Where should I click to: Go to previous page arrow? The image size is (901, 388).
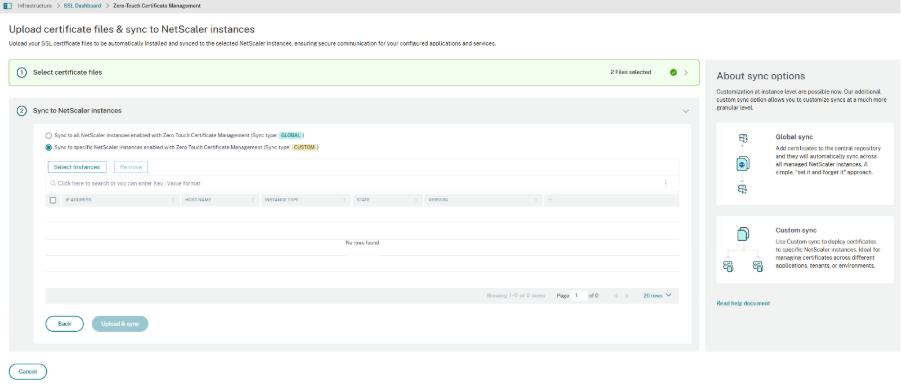(615, 295)
